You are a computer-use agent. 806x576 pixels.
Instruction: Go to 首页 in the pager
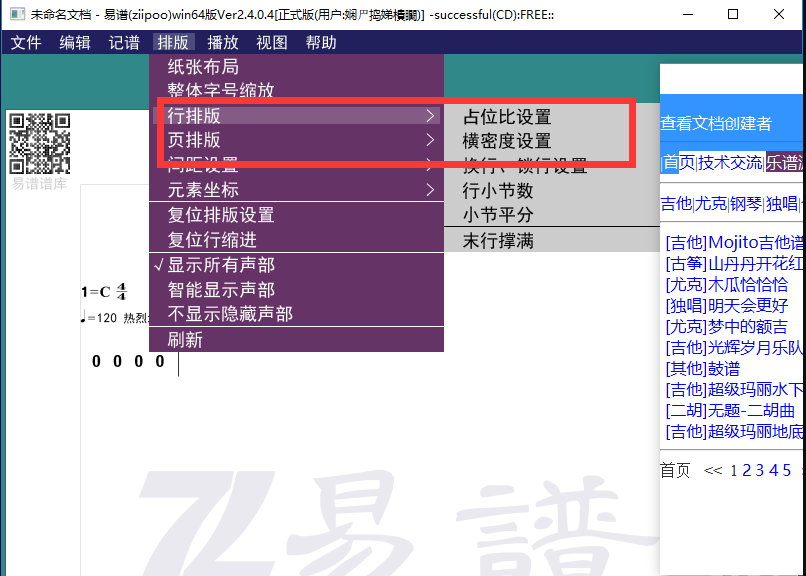click(675, 470)
